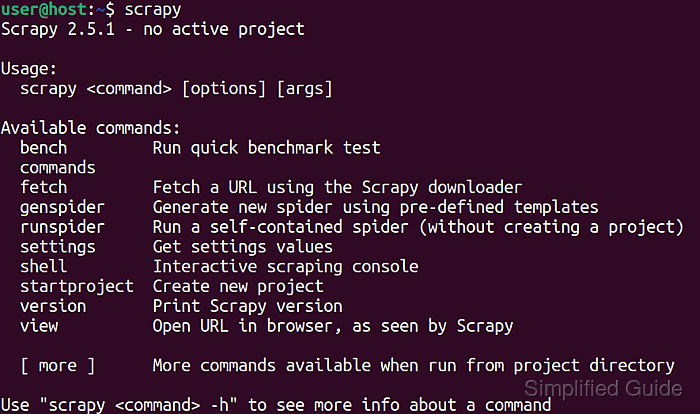
Task: Click the 'scrapy <command> [options] [args]' usage text
Action: tap(176, 89)
